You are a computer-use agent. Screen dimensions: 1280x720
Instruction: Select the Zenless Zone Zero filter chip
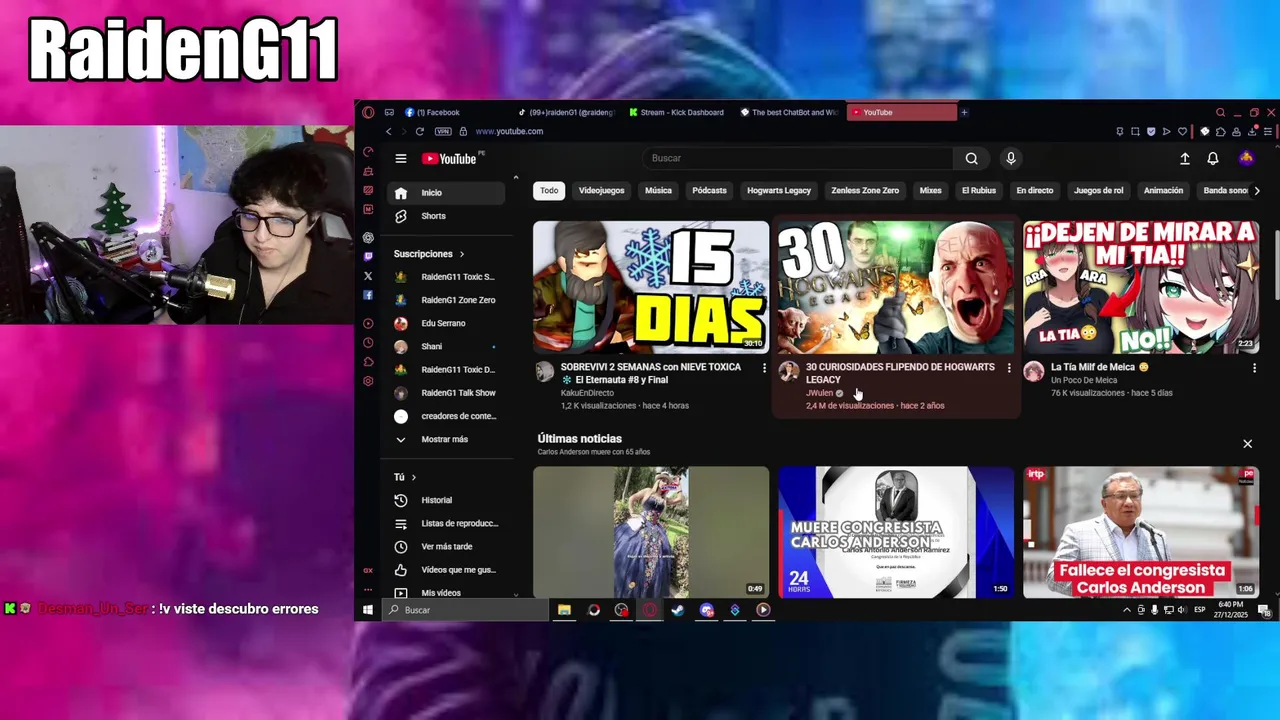point(865,190)
